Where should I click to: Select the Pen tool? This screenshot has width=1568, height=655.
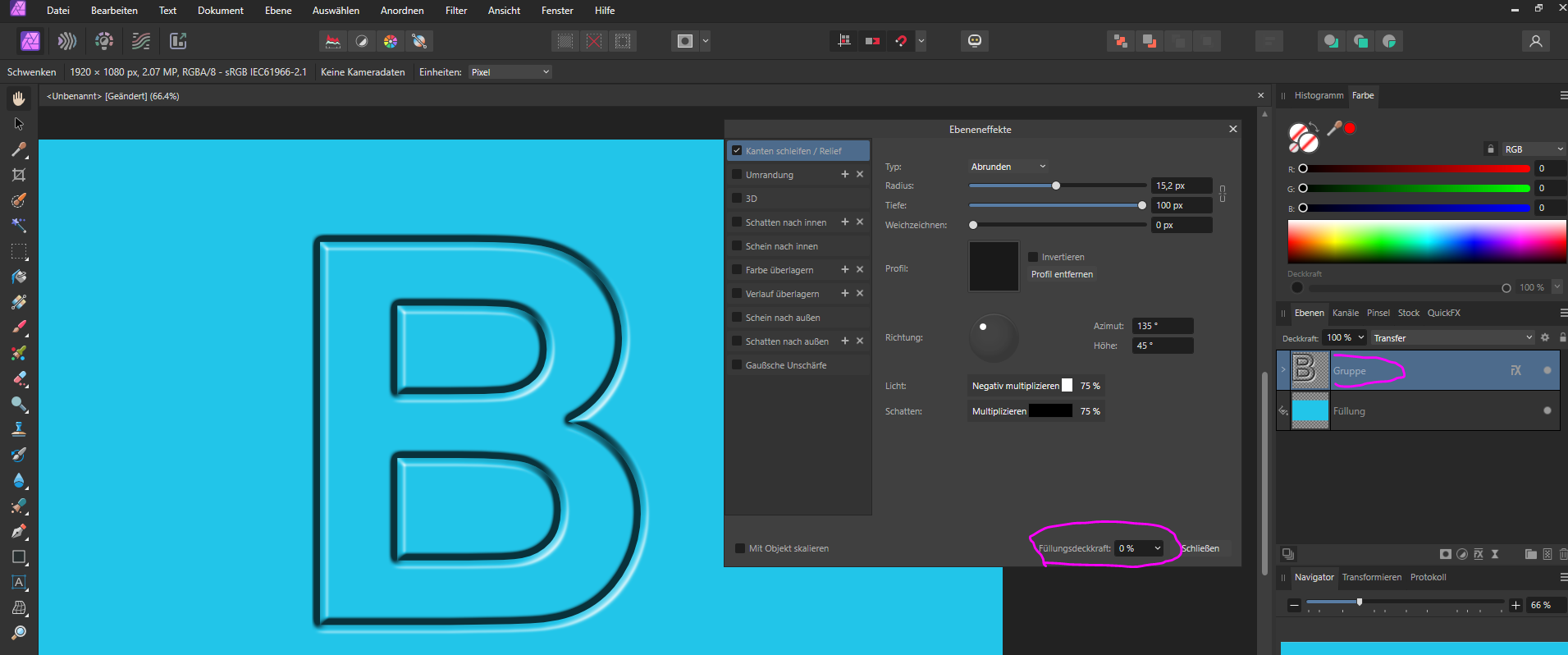point(19,531)
